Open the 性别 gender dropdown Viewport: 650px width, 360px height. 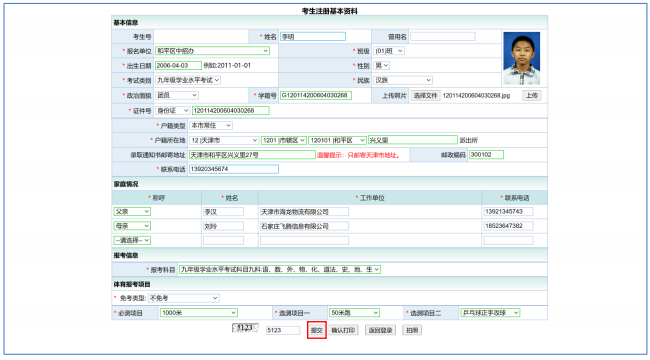click(x=381, y=66)
